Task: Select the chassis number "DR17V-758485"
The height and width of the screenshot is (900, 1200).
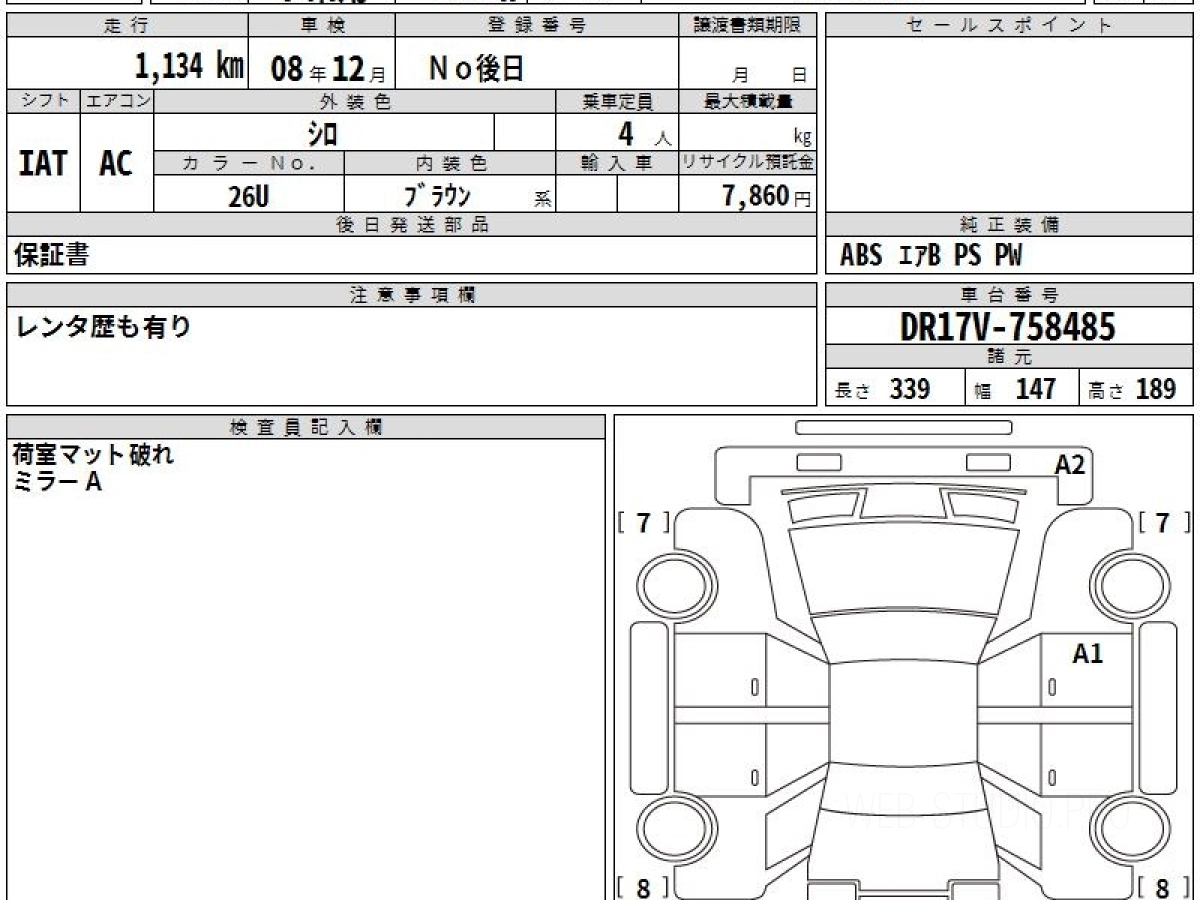Action: [1008, 326]
